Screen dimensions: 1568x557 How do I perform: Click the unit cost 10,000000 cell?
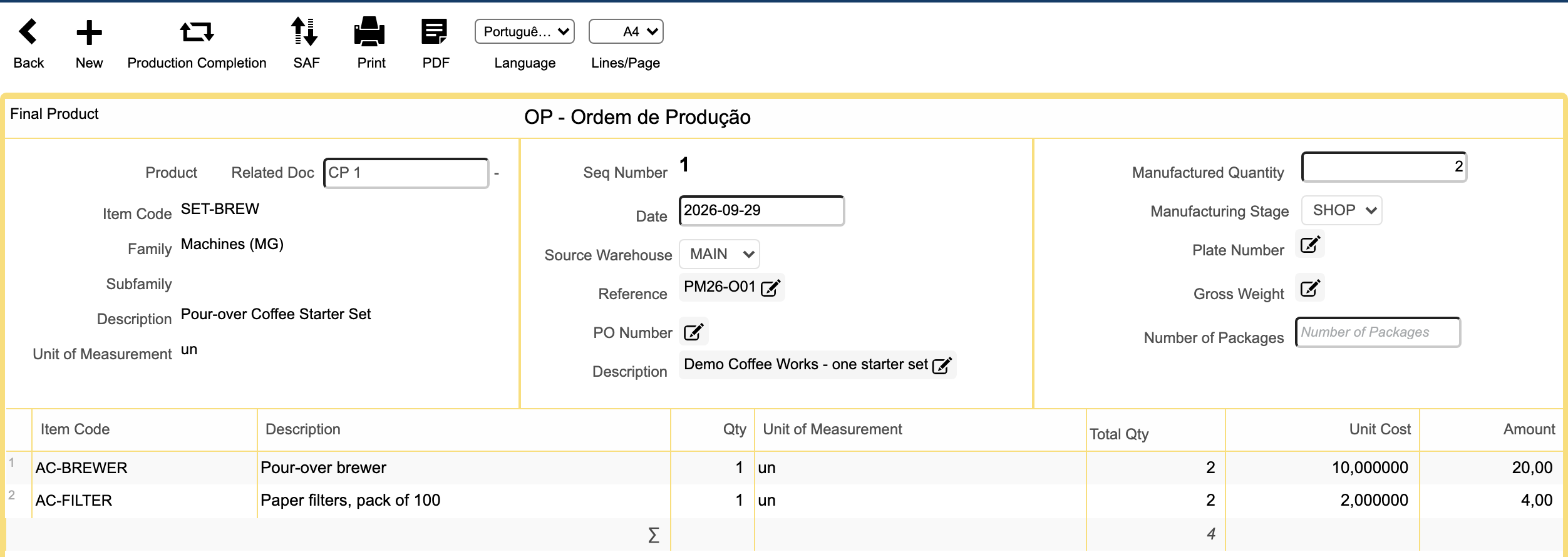pyautogui.click(x=1322, y=468)
